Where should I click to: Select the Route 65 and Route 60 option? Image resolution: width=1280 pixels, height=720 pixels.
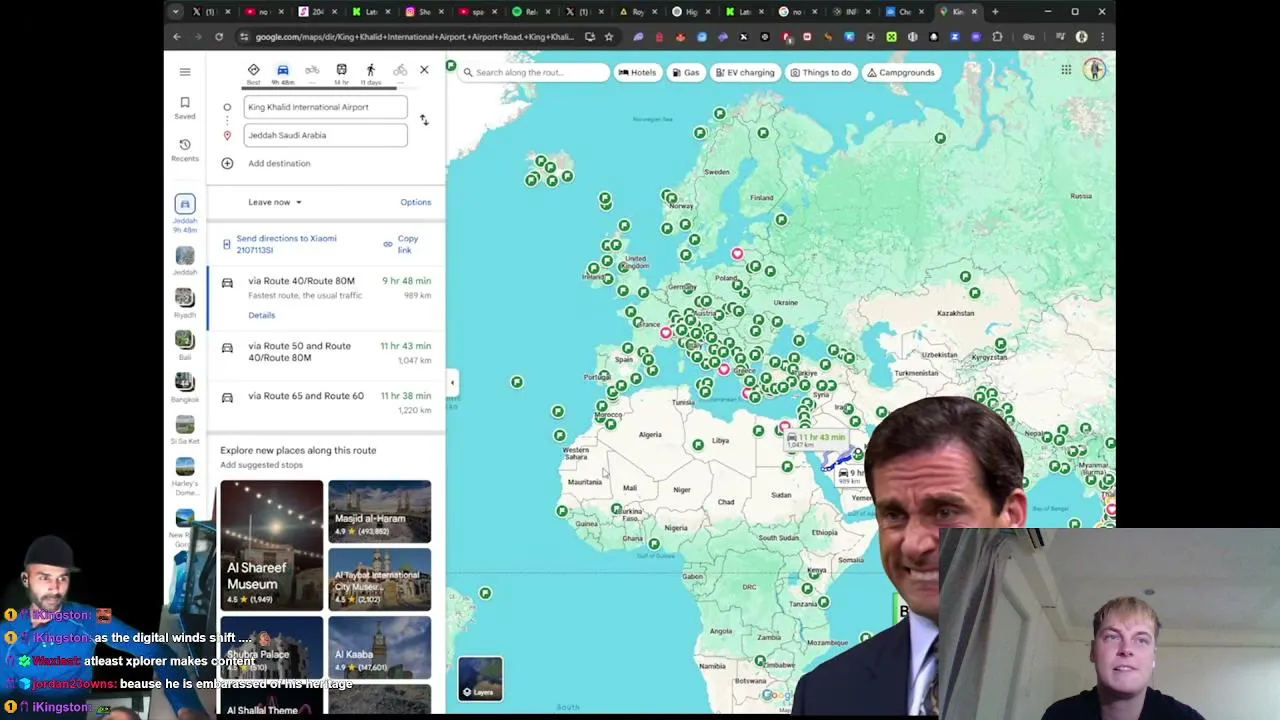(x=326, y=402)
